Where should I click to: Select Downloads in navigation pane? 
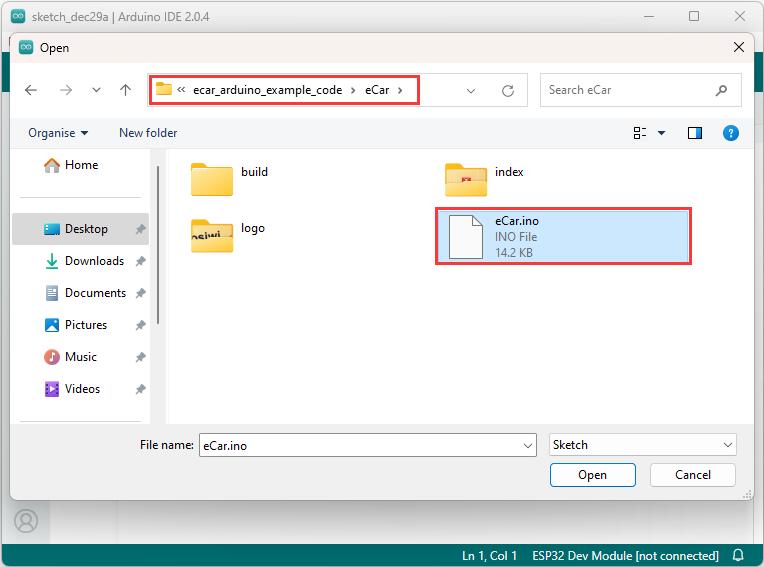(x=84, y=261)
